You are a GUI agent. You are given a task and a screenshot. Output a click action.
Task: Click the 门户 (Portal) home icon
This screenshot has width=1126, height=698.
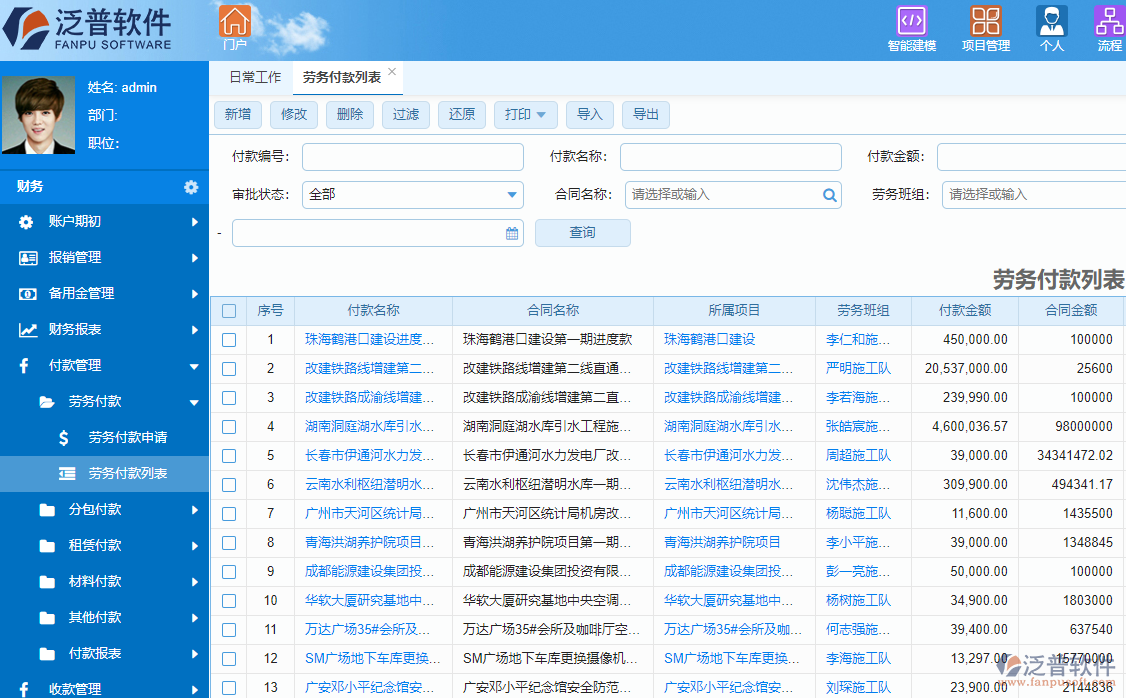click(x=236, y=22)
